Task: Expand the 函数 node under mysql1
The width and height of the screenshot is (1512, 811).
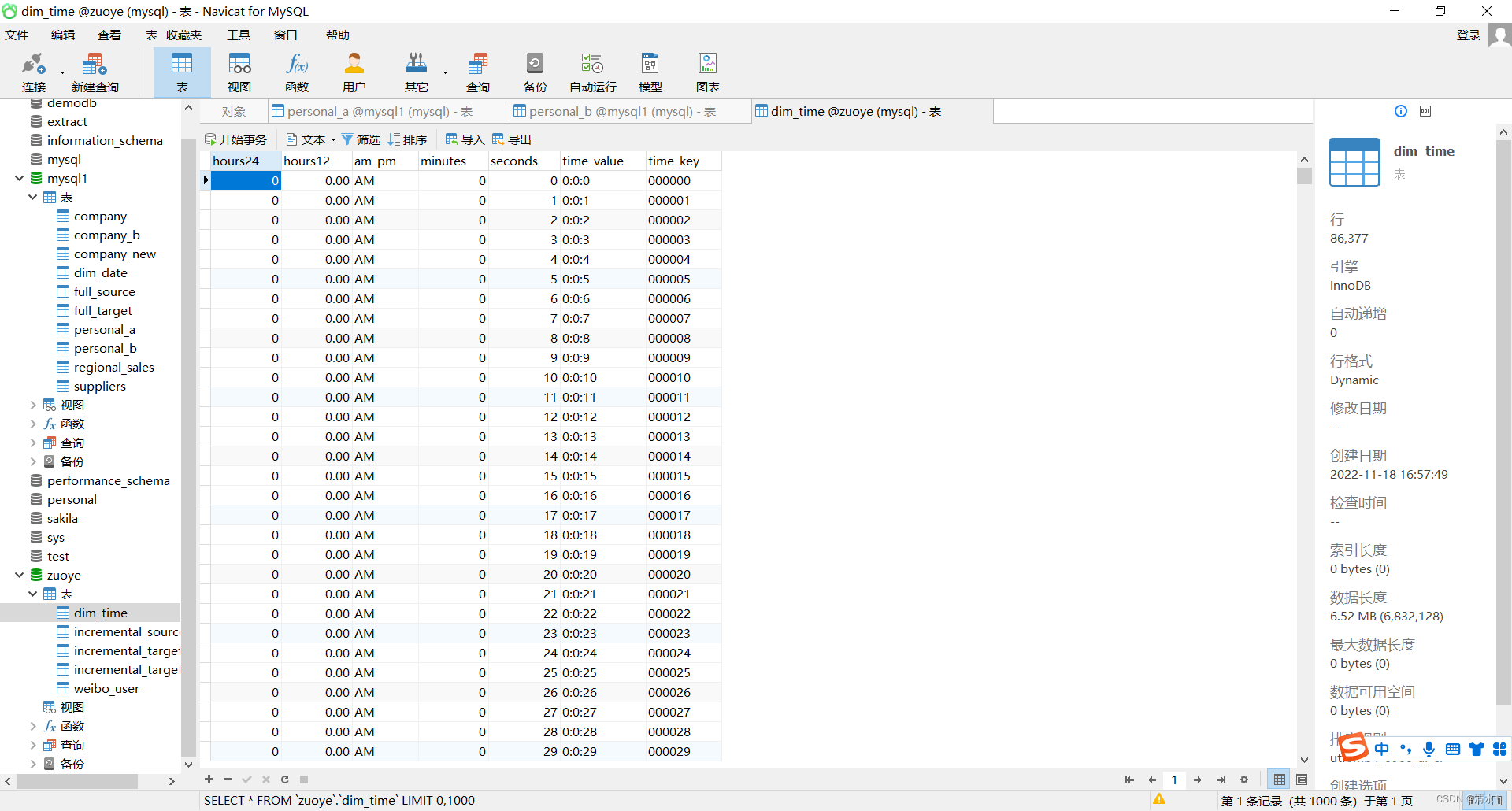Action: [x=32, y=424]
